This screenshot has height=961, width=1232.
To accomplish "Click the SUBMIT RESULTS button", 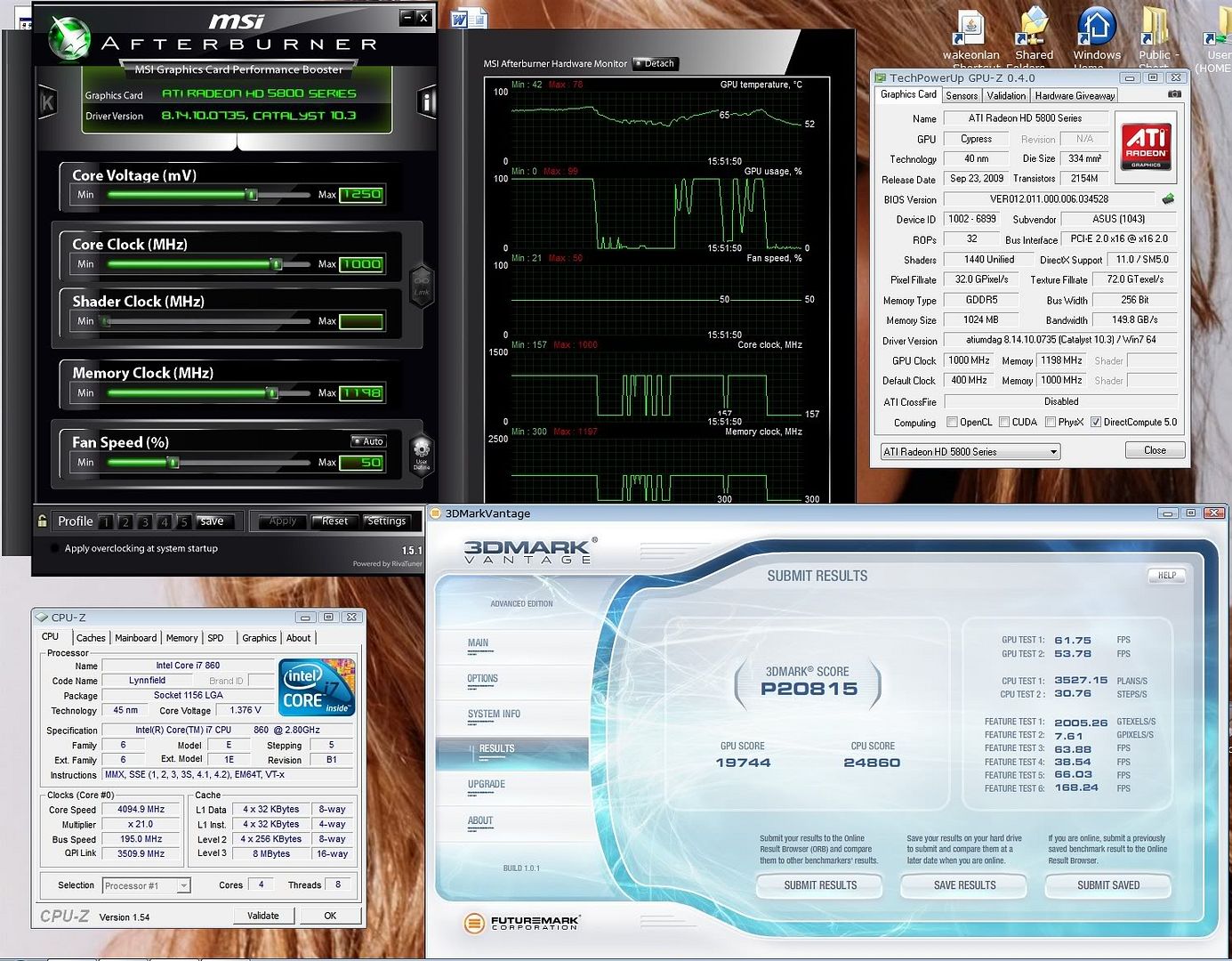I will point(820,885).
